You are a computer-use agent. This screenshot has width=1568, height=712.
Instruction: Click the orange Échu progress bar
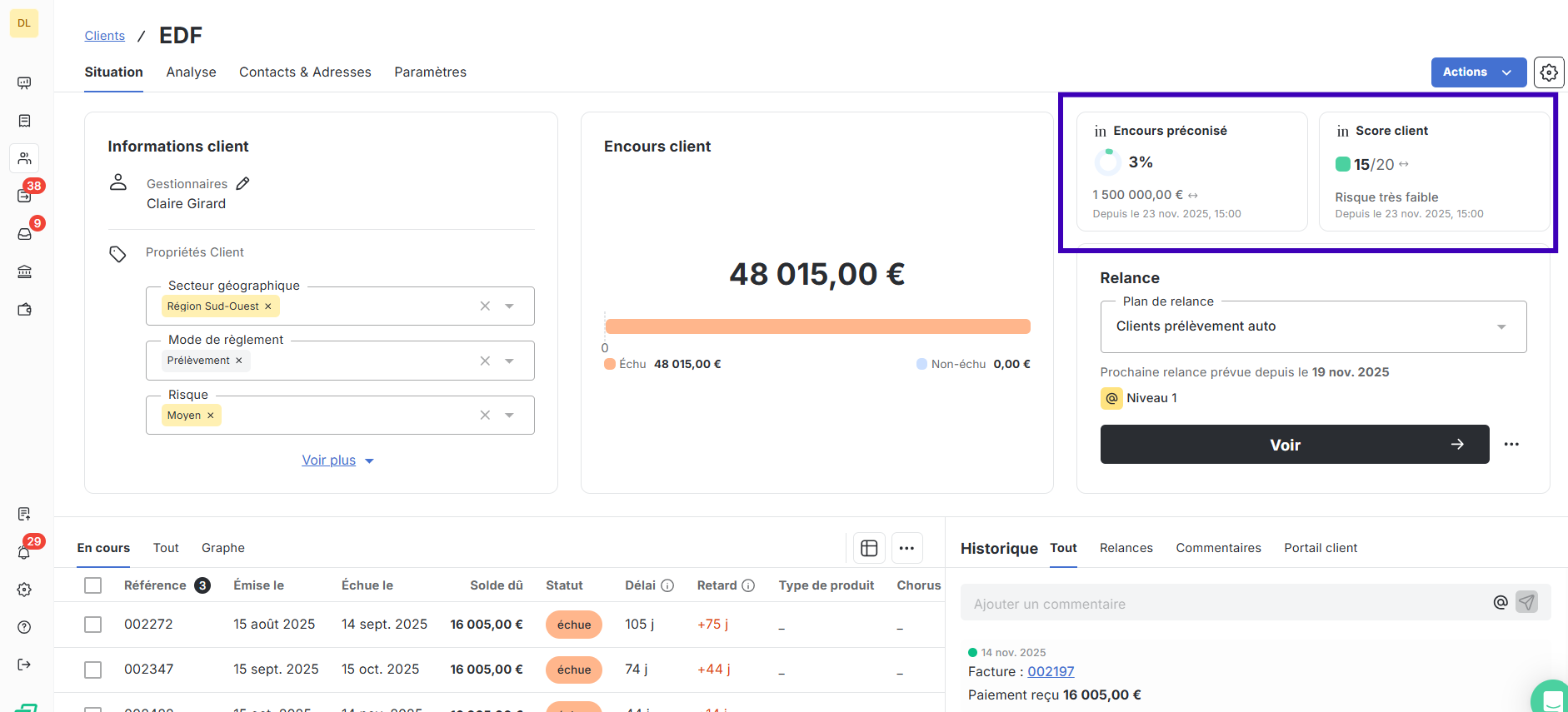pos(817,326)
